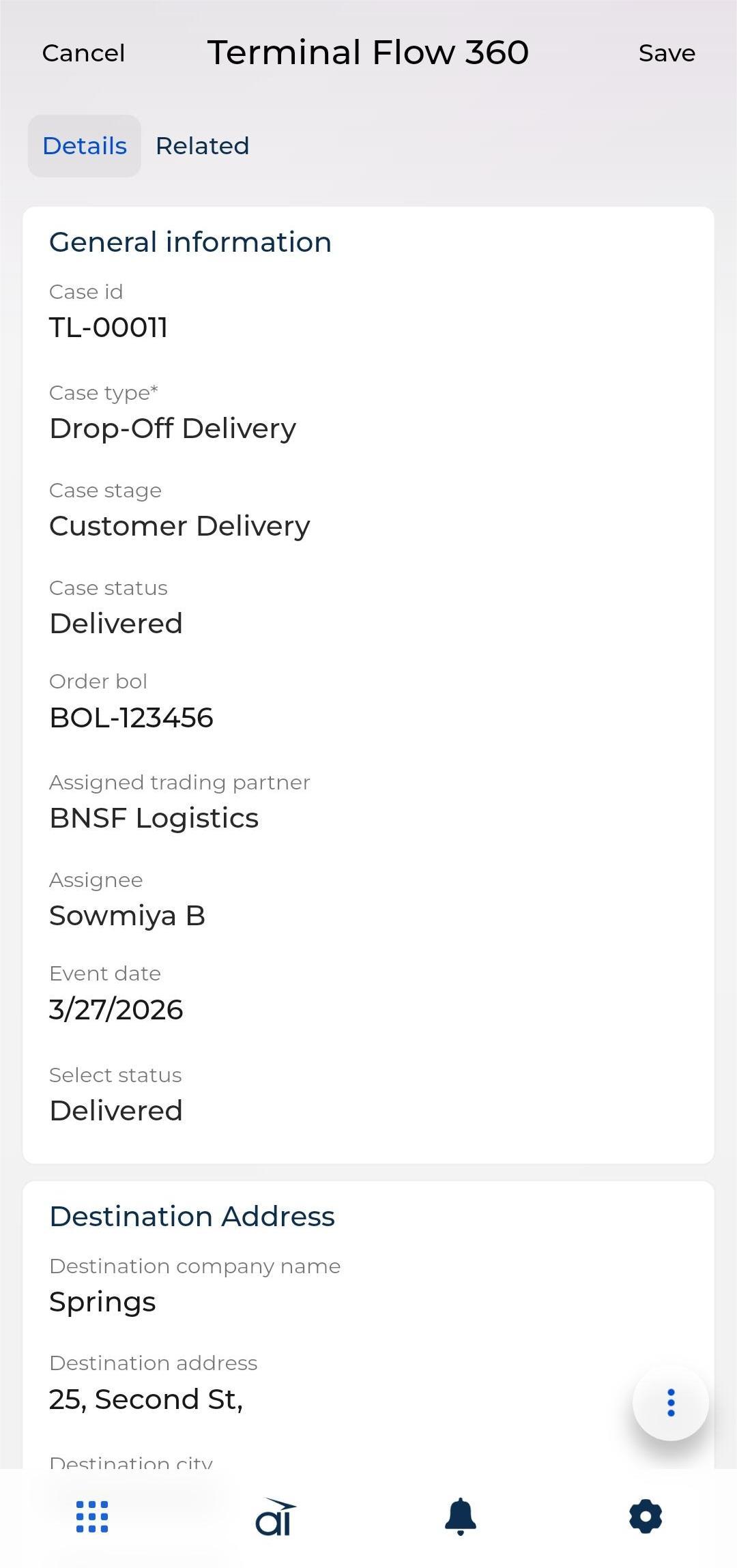Viewport: 737px width, 1568px height.
Task: Pick the Event date 3/27/2026 field
Action: point(116,1010)
